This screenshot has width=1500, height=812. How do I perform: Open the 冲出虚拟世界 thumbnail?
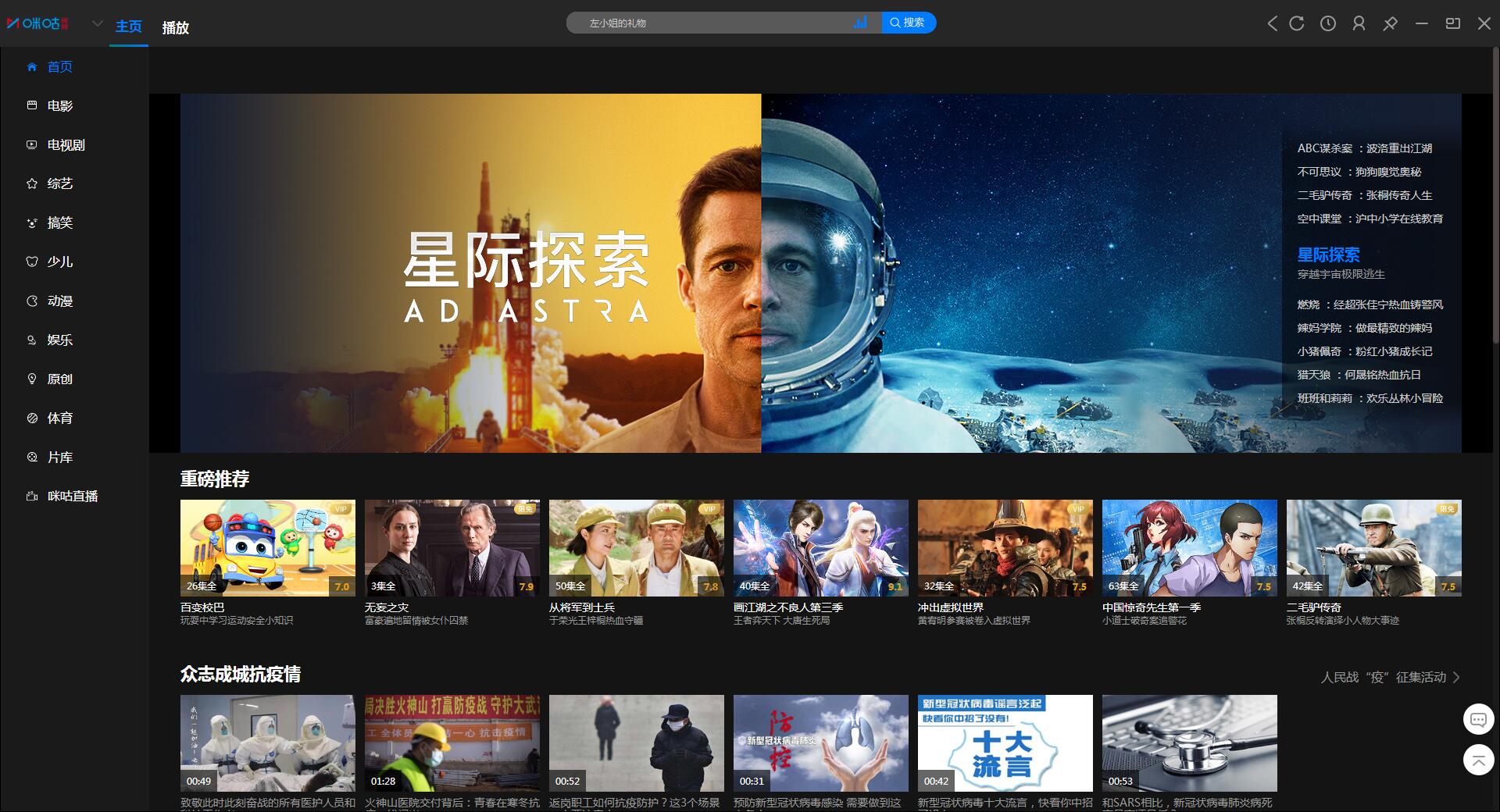click(x=1005, y=548)
